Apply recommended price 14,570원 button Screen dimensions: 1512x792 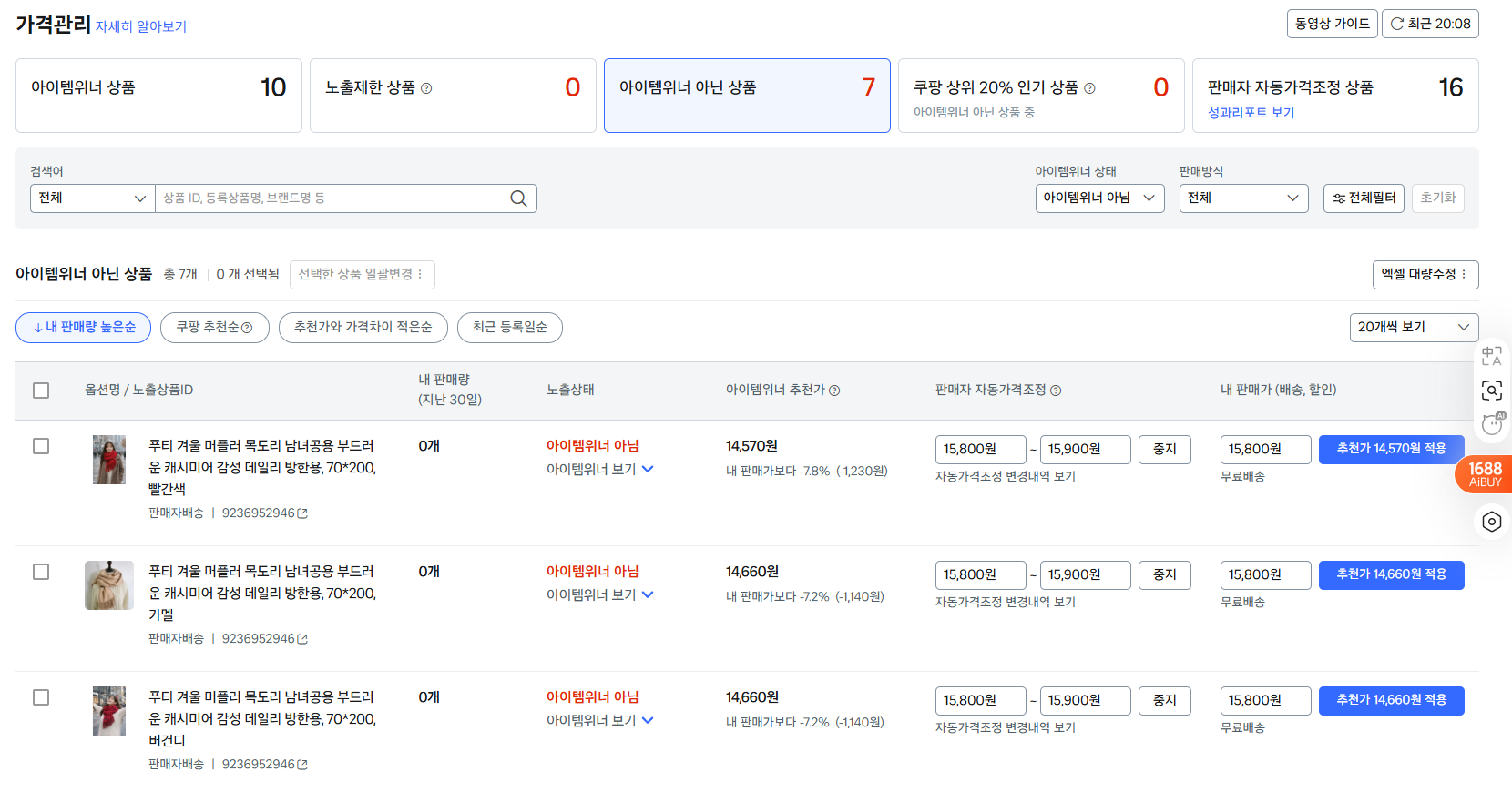pos(1391,449)
